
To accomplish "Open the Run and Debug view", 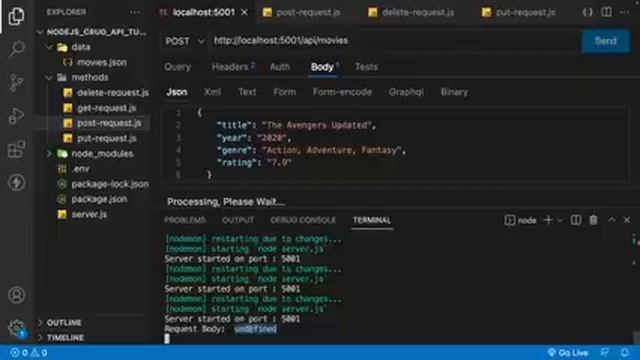I will pyautogui.click(x=16, y=116).
